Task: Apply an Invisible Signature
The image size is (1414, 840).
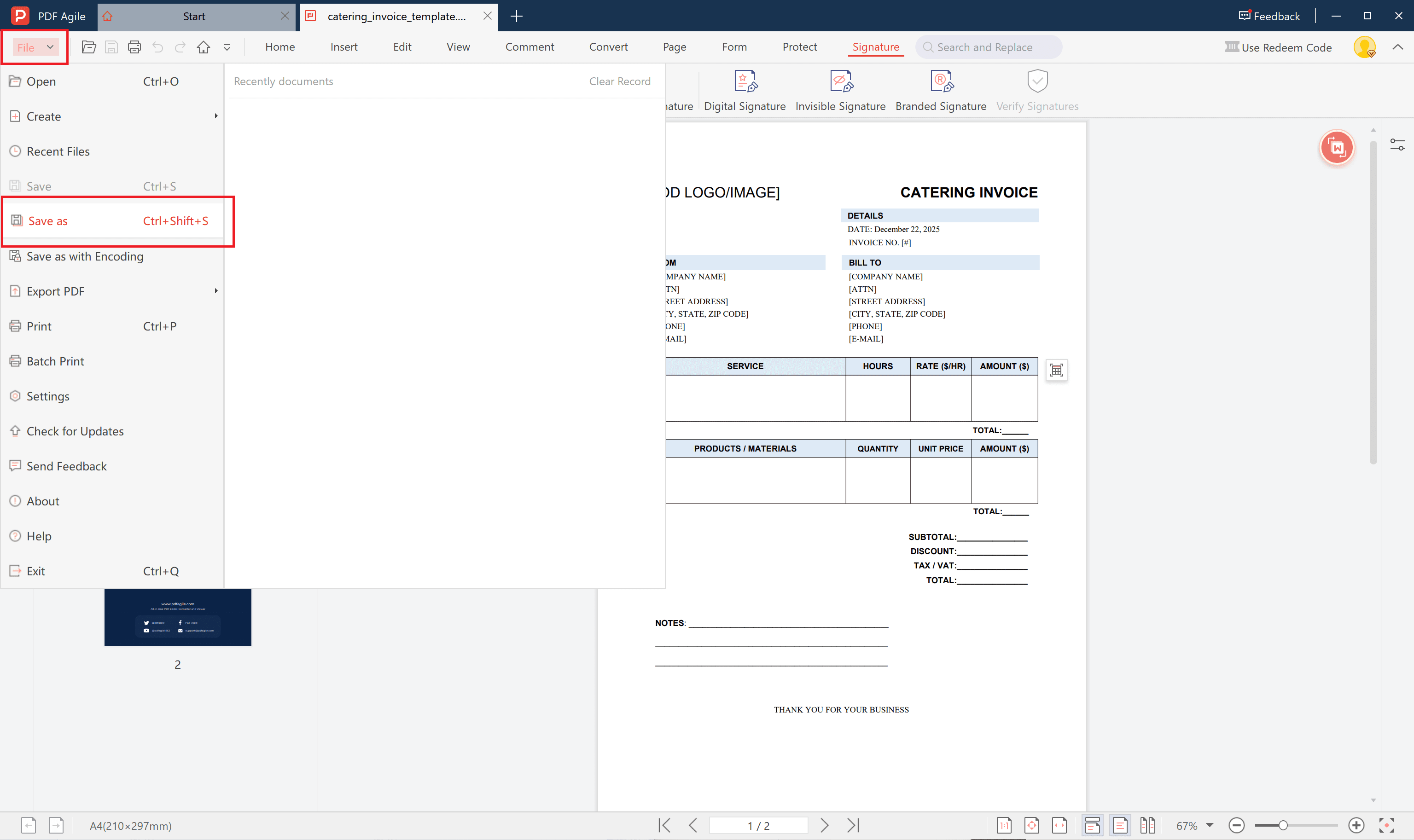Action: coord(840,91)
